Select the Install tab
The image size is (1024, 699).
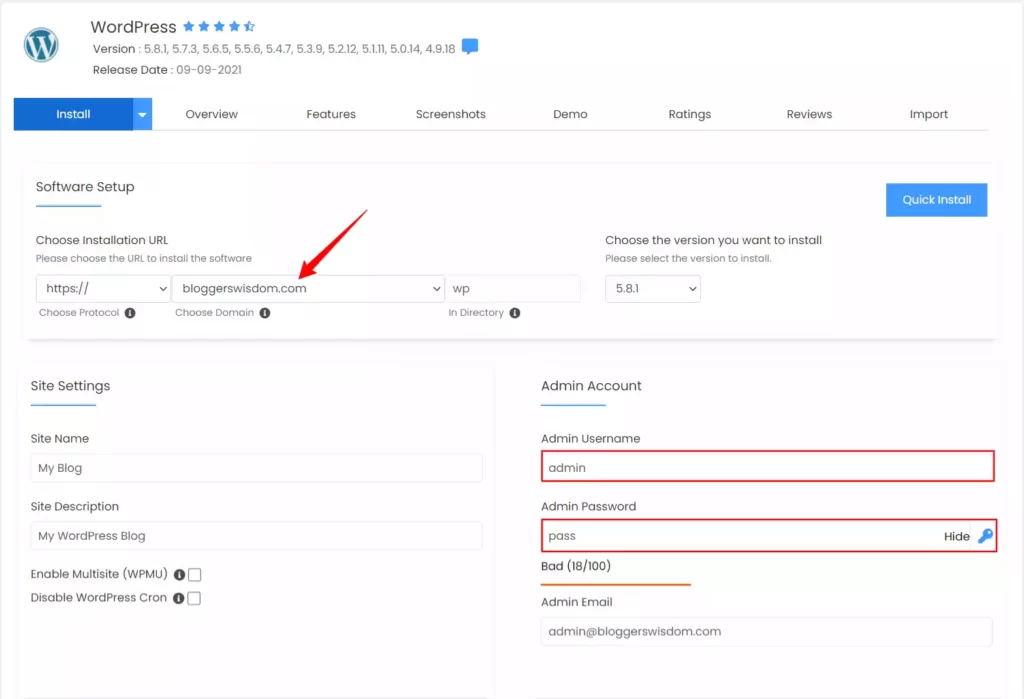[x=73, y=114]
